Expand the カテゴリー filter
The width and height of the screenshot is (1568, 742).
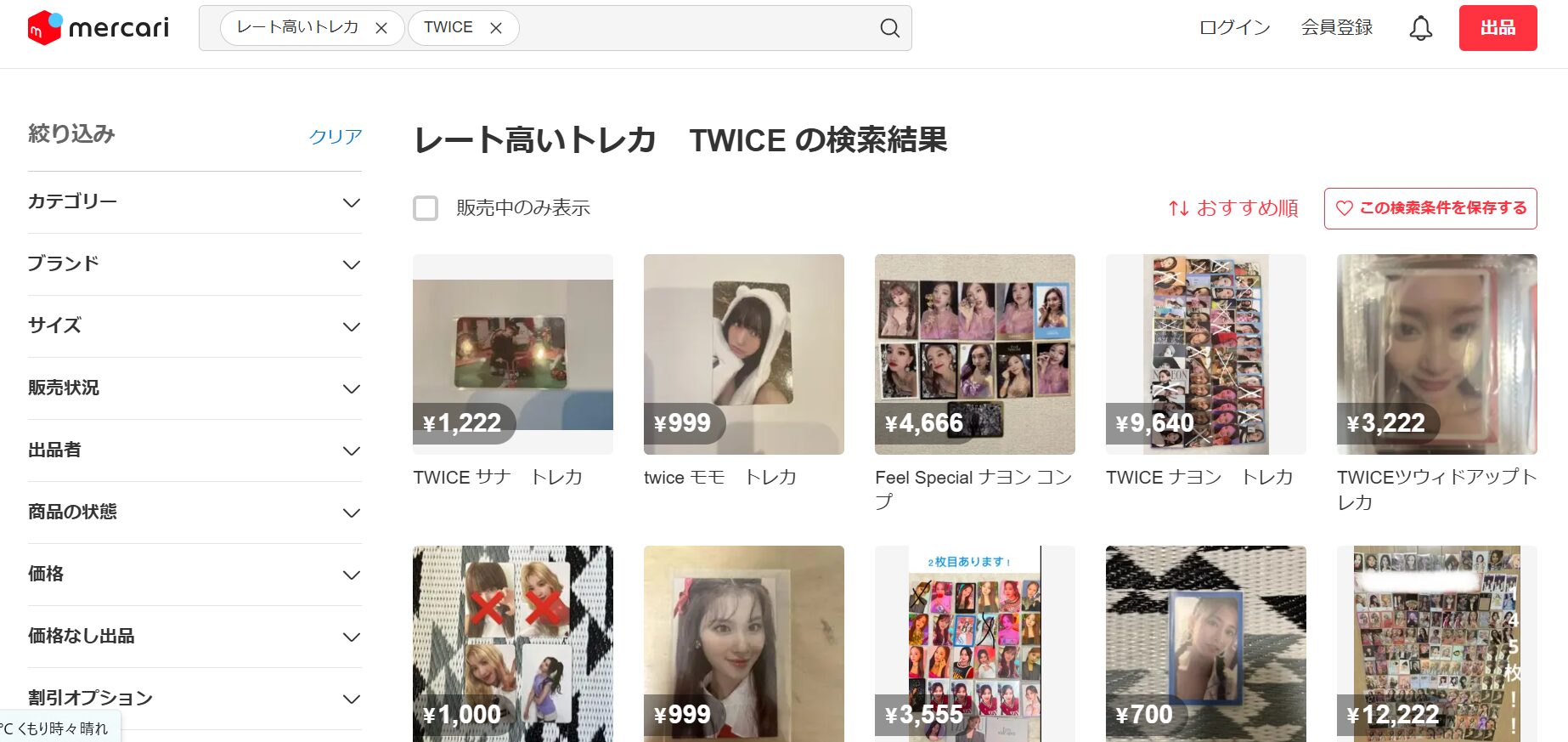(x=195, y=202)
